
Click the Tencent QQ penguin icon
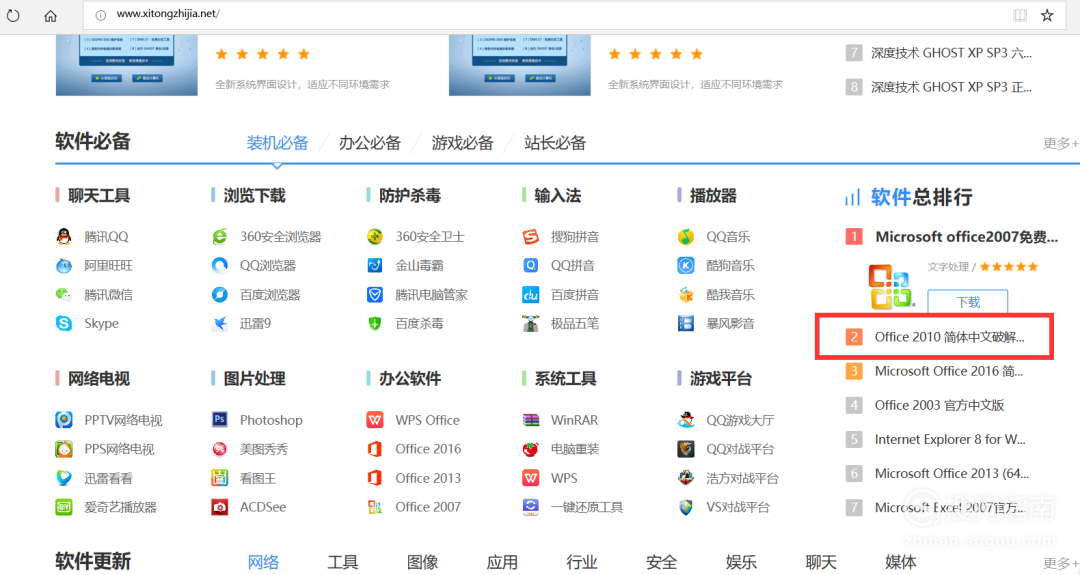[64, 237]
